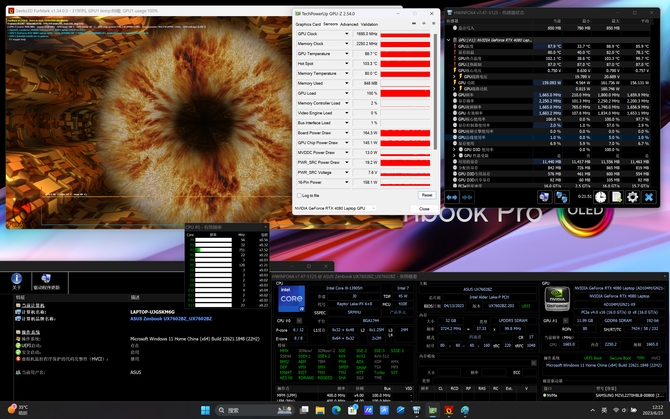Open Memory Clock sensor dropdown
Image resolution: width=670 pixels, height=419 pixels.
coord(347,44)
